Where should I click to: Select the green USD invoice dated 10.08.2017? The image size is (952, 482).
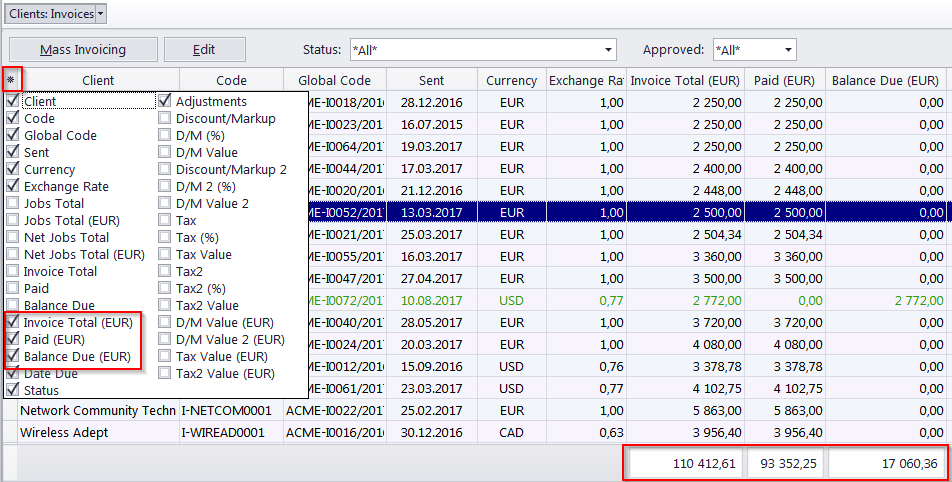[628, 300]
